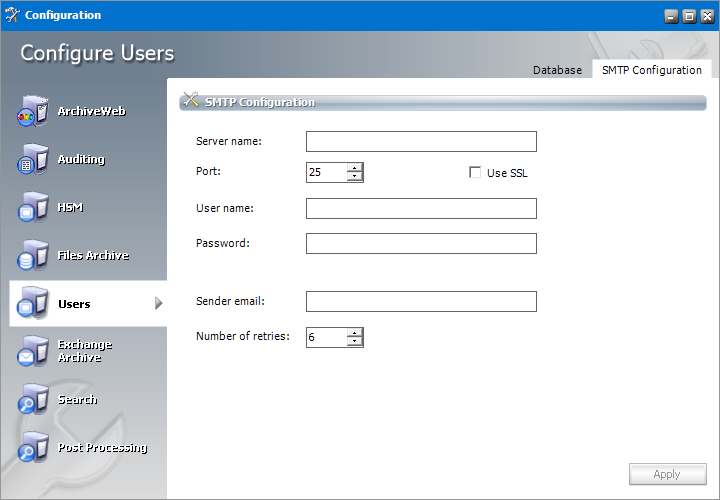The height and width of the screenshot is (500, 720).
Task: Focus the Password input field
Action: [x=421, y=243]
